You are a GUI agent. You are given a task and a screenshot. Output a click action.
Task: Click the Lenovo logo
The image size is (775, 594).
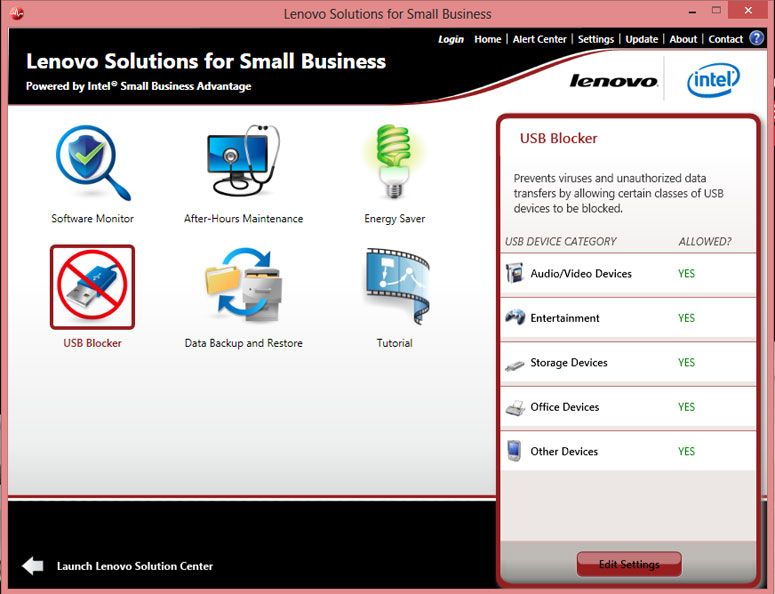click(613, 81)
